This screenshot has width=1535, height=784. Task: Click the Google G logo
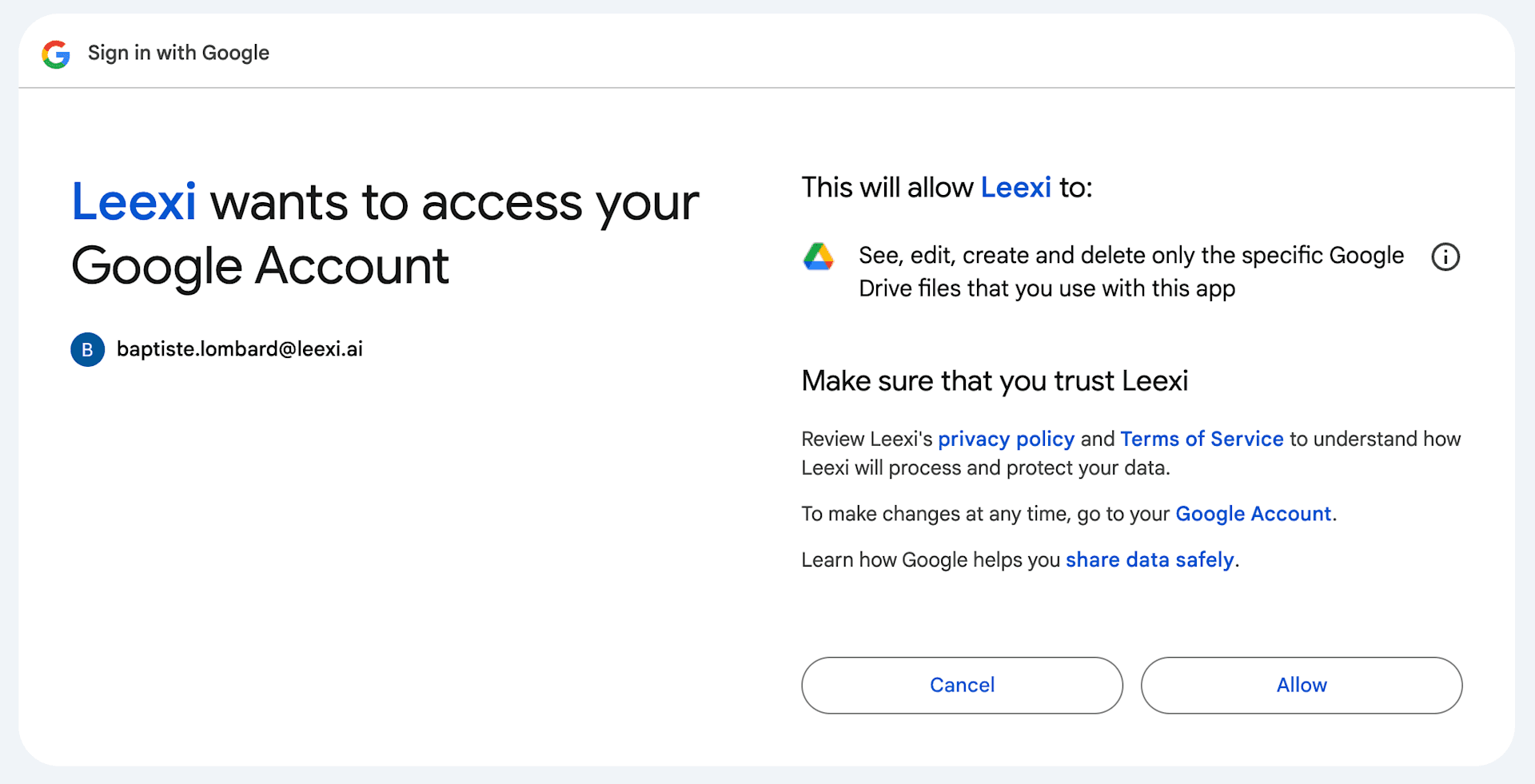click(x=56, y=54)
